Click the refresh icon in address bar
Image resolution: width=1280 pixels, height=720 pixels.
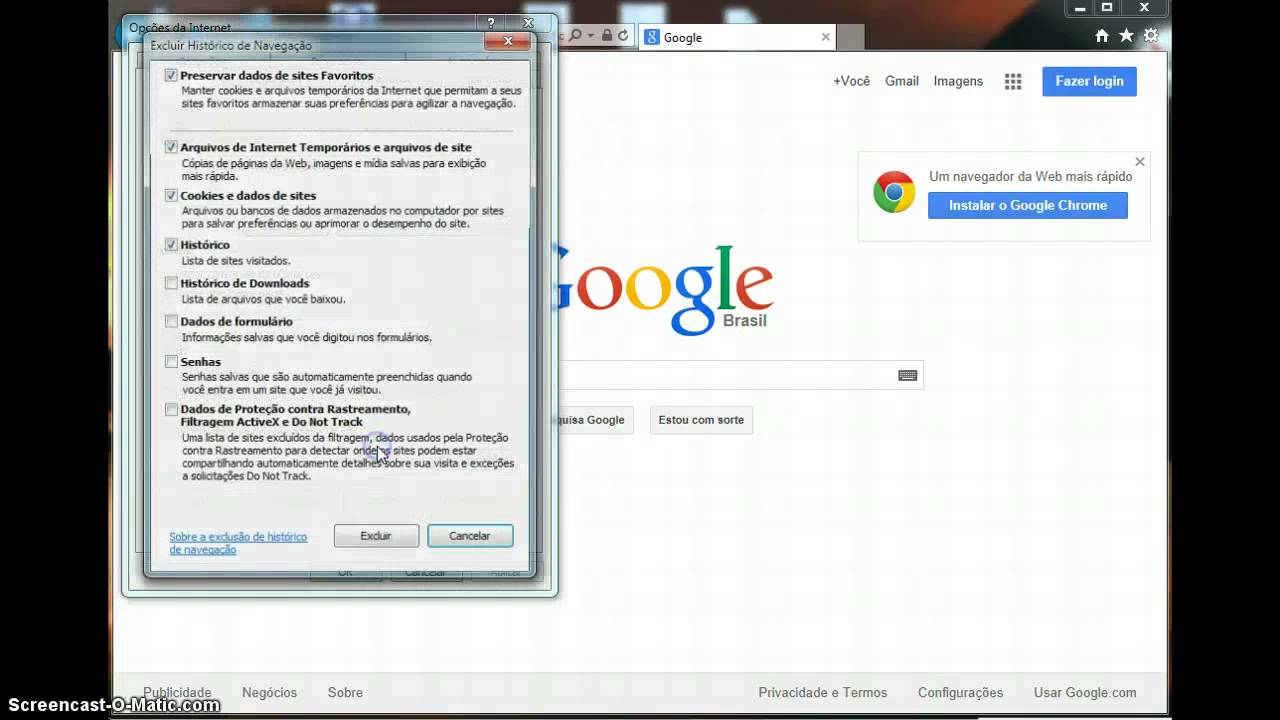[623, 36]
